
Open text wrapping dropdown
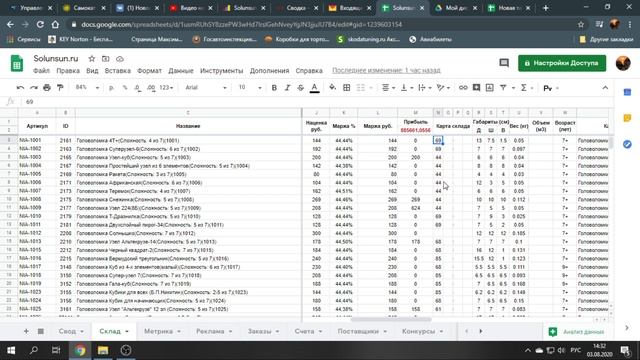425,88
